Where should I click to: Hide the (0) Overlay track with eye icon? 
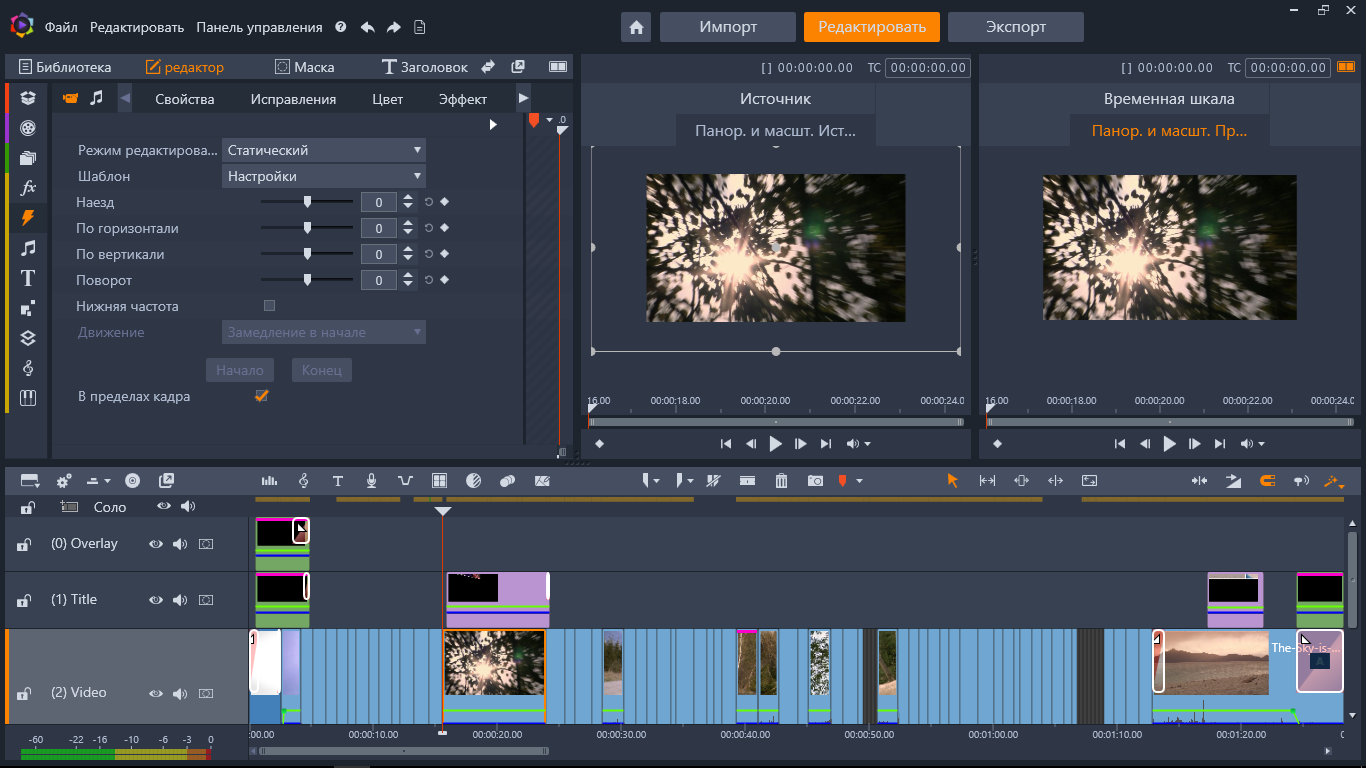point(156,544)
